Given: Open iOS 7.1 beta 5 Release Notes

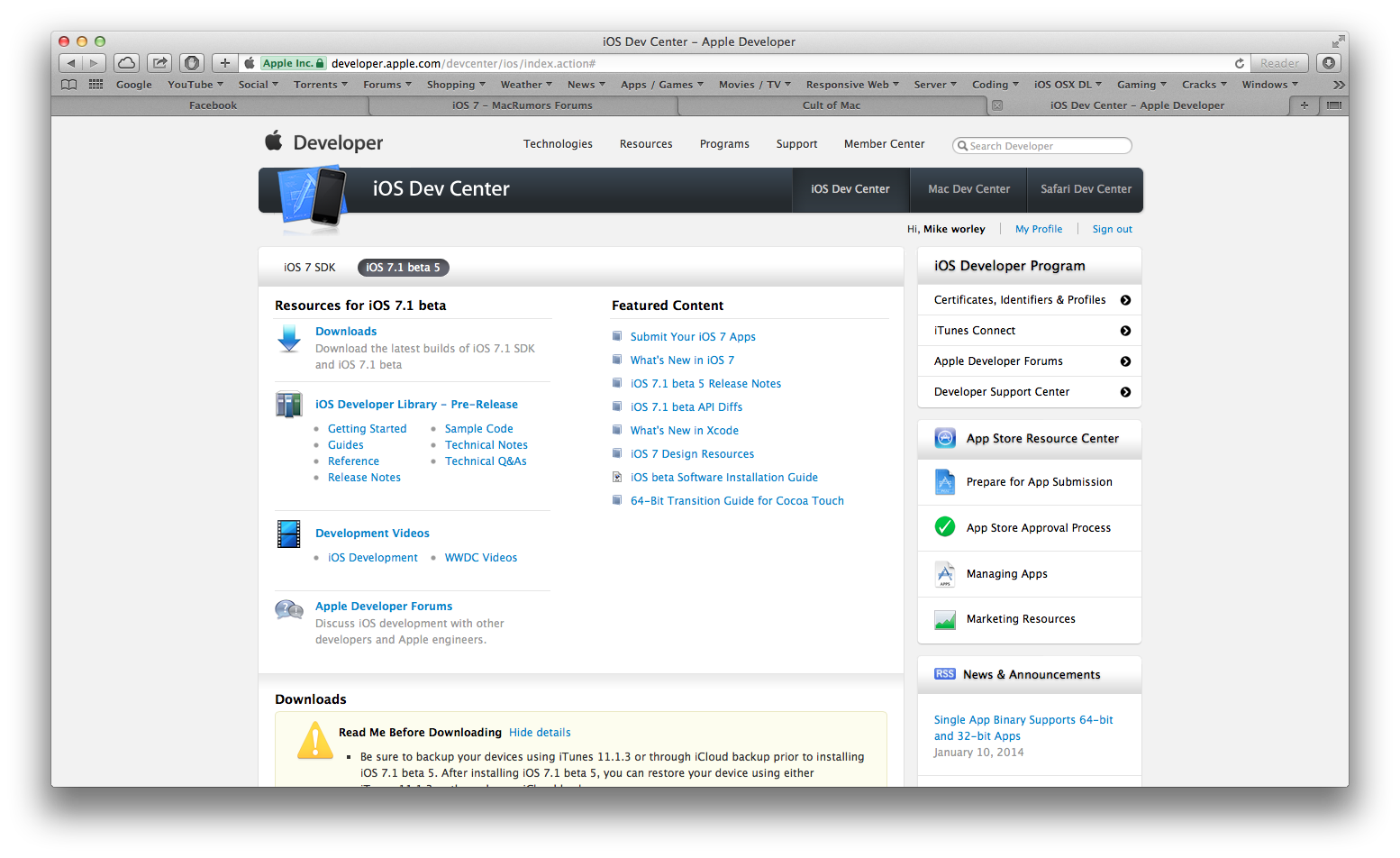Looking at the screenshot, I should pyautogui.click(x=705, y=383).
